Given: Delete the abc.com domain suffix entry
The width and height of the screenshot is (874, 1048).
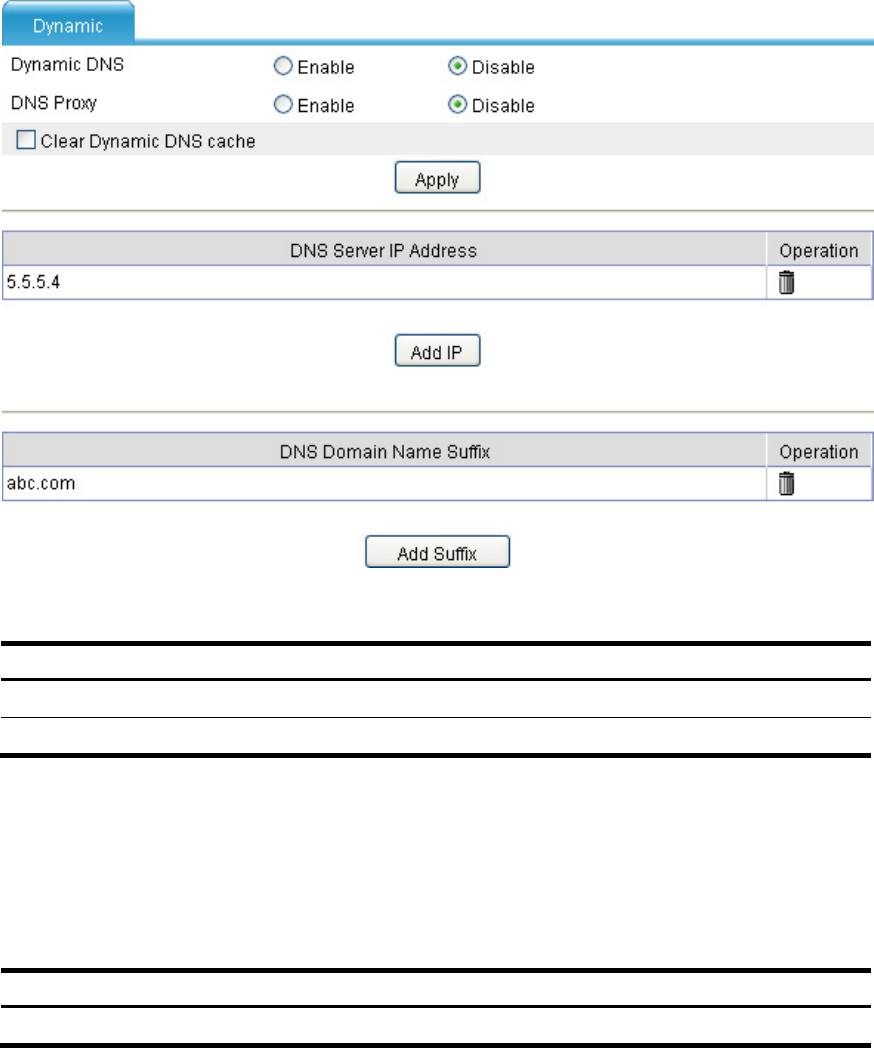Looking at the screenshot, I should (786, 483).
